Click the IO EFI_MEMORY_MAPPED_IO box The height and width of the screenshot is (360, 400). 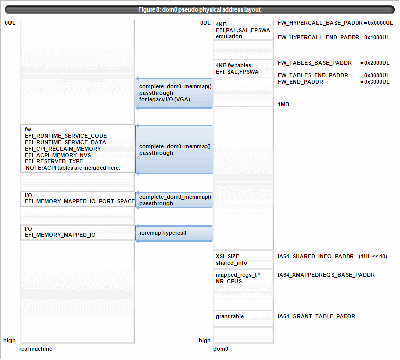pyautogui.click(x=78, y=233)
